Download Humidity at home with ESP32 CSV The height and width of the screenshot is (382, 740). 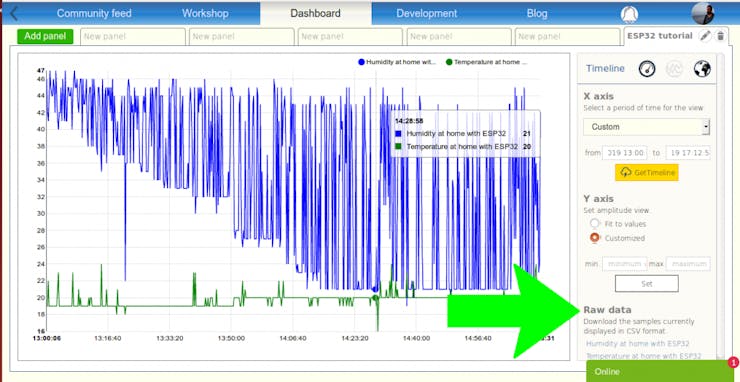[x=638, y=343]
